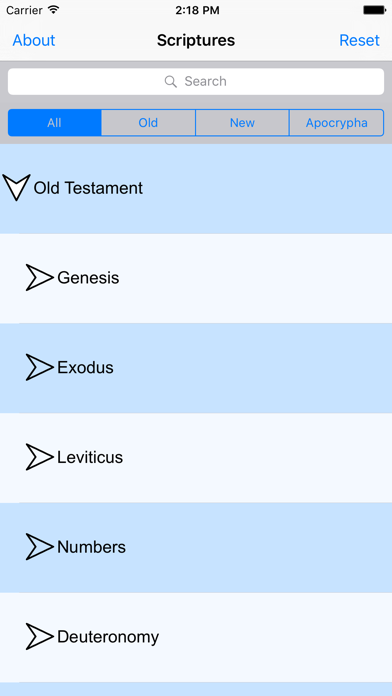Open the Deuteronomy book label
The height and width of the screenshot is (696, 392).
(x=108, y=637)
